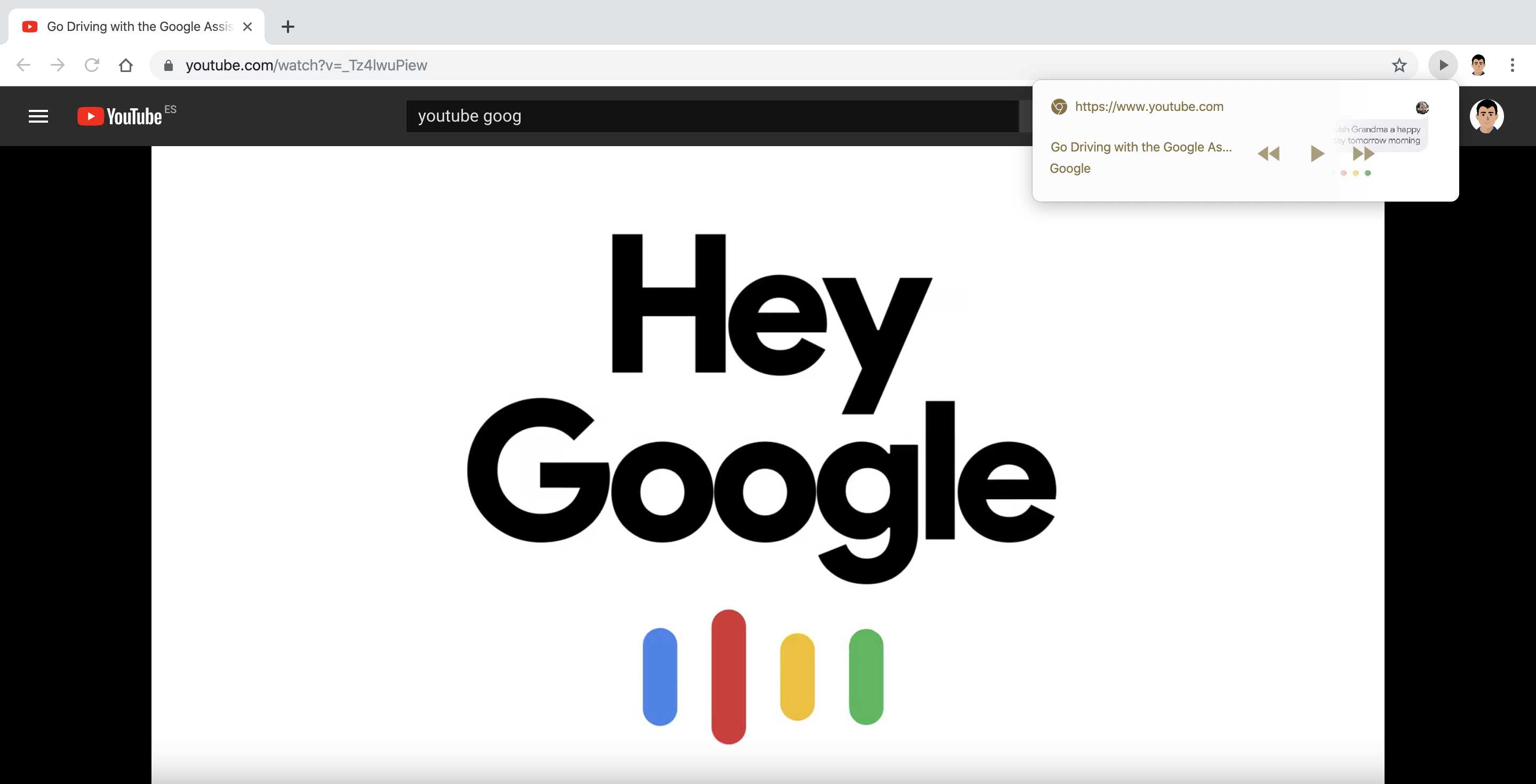
Task: Close the Go Driving YouTube tab
Action: 247,27
